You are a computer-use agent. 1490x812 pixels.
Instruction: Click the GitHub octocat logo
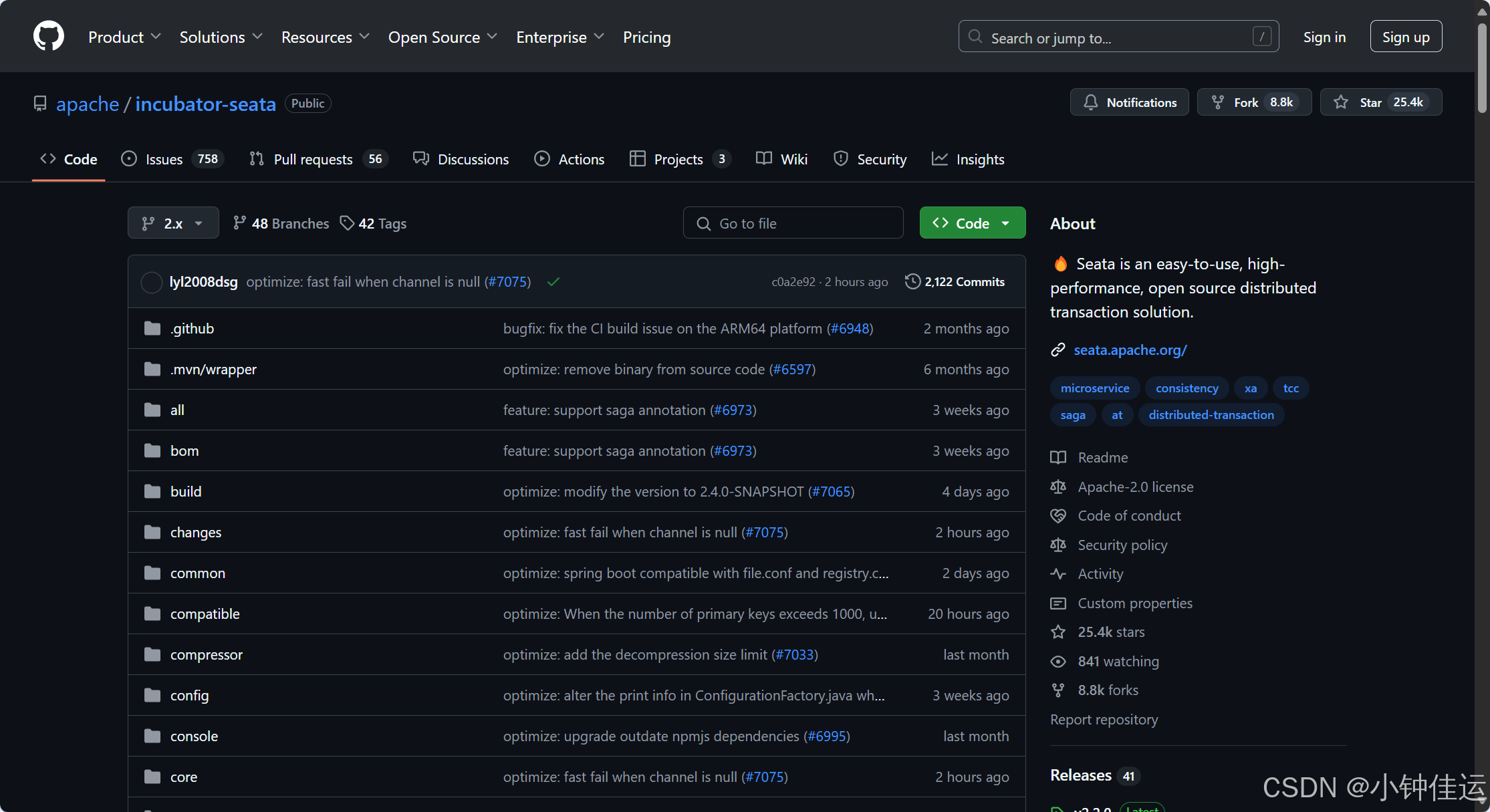click(47, 36)
